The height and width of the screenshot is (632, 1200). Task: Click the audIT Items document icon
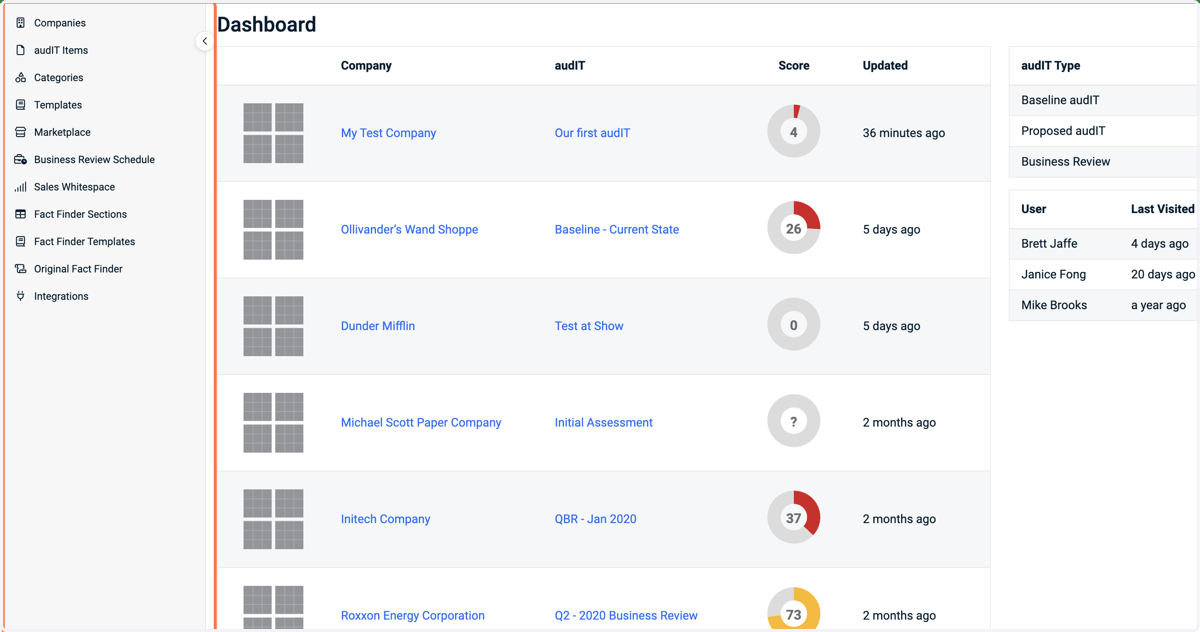click(x=20, y=50)
